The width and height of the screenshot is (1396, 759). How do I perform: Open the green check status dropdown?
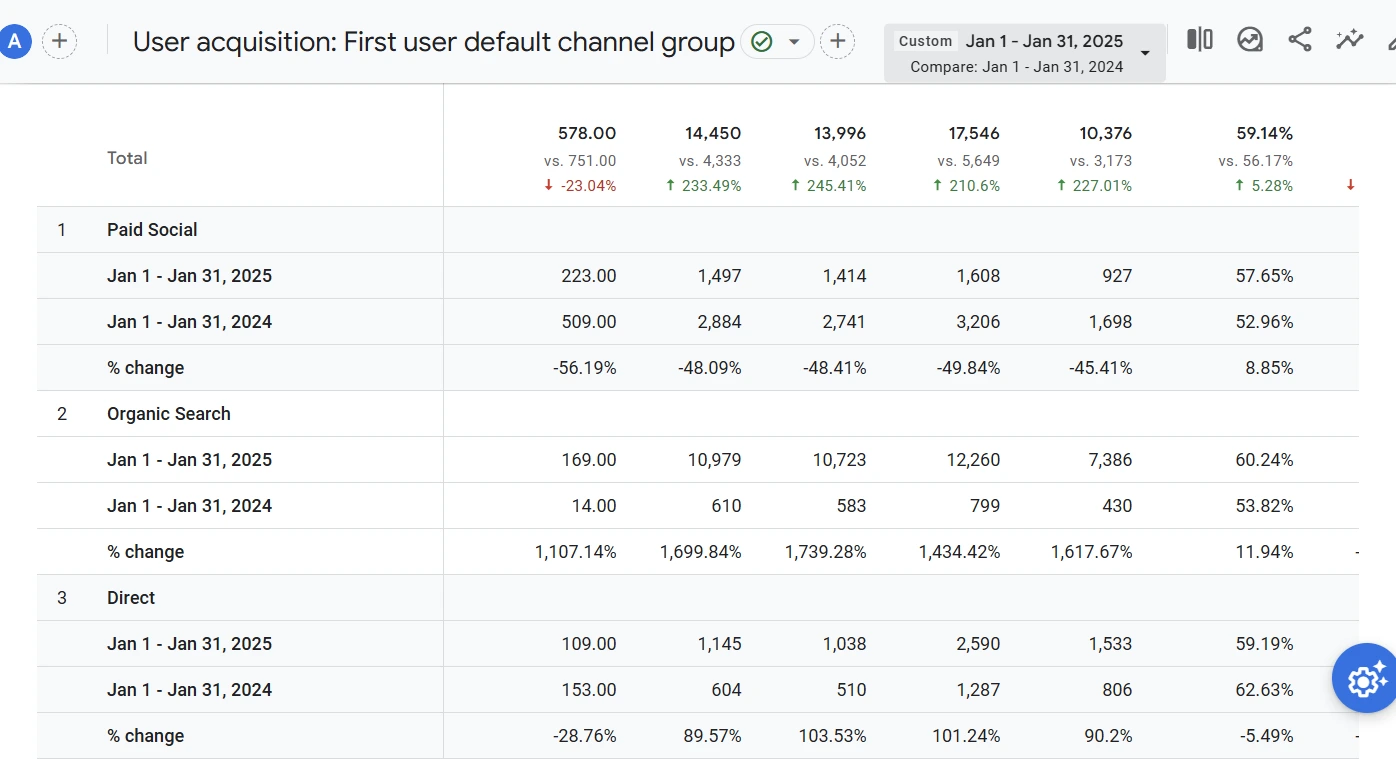(777, 42)
